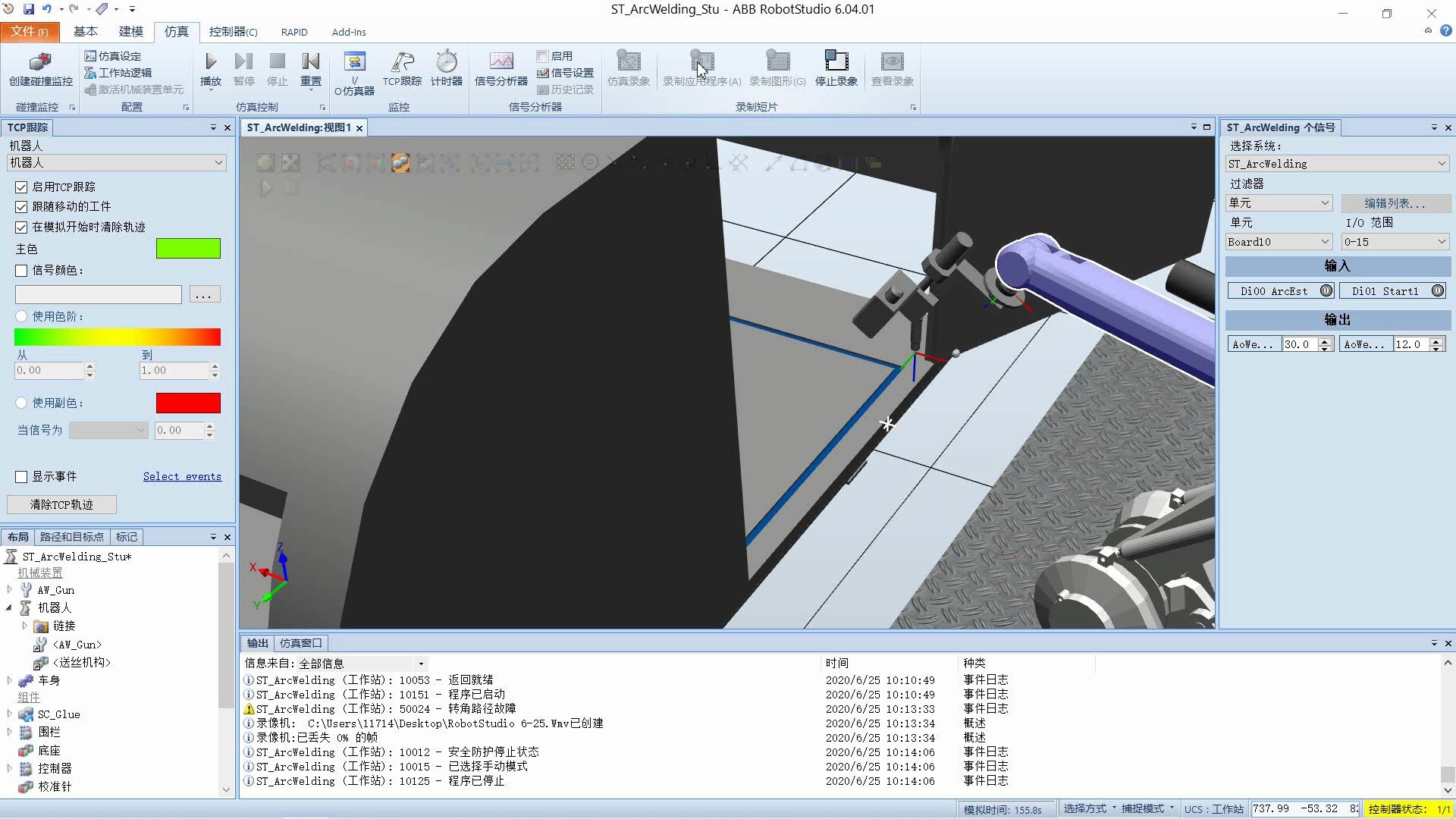Reset the simulation (重置)

[311, 69]
